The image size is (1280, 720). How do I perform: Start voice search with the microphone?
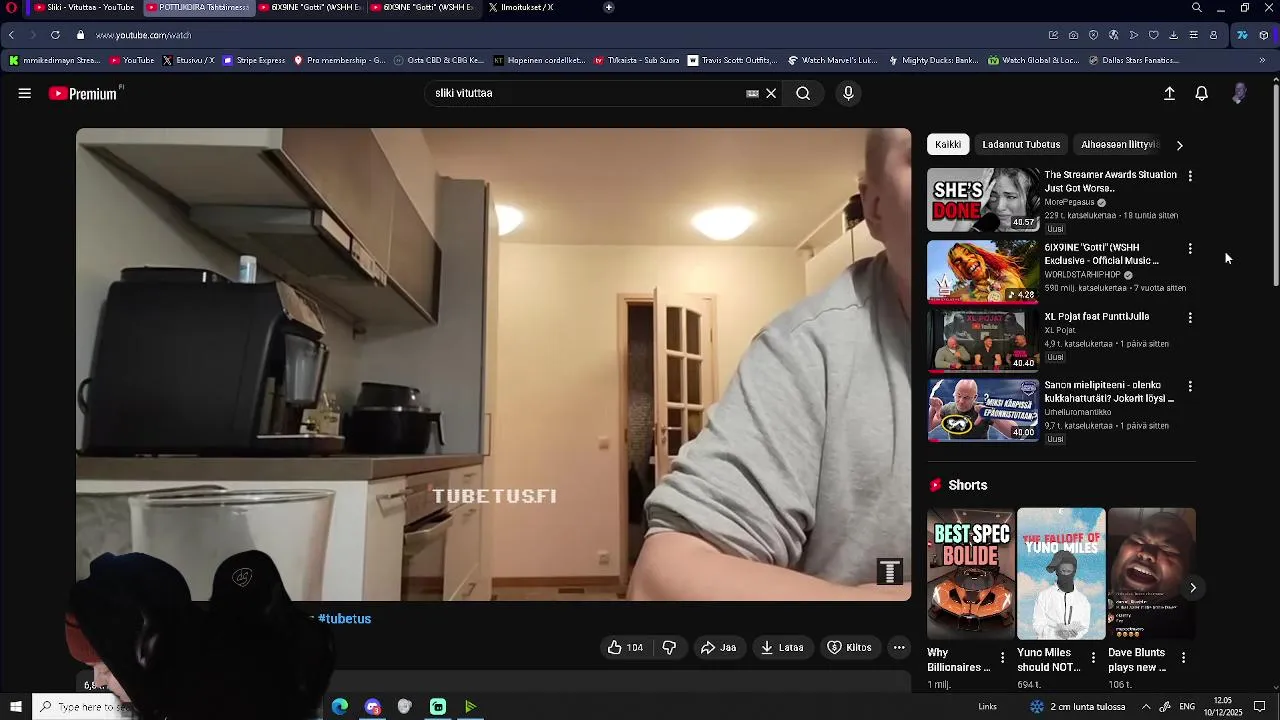848,93
